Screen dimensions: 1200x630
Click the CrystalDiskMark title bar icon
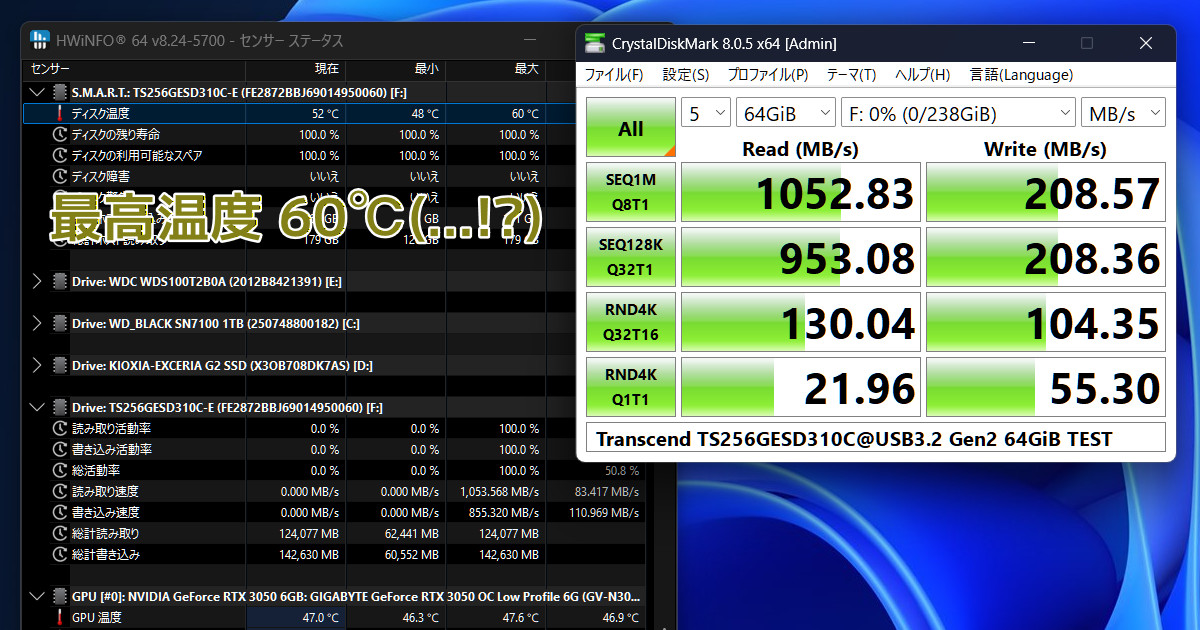coord(595,43)
